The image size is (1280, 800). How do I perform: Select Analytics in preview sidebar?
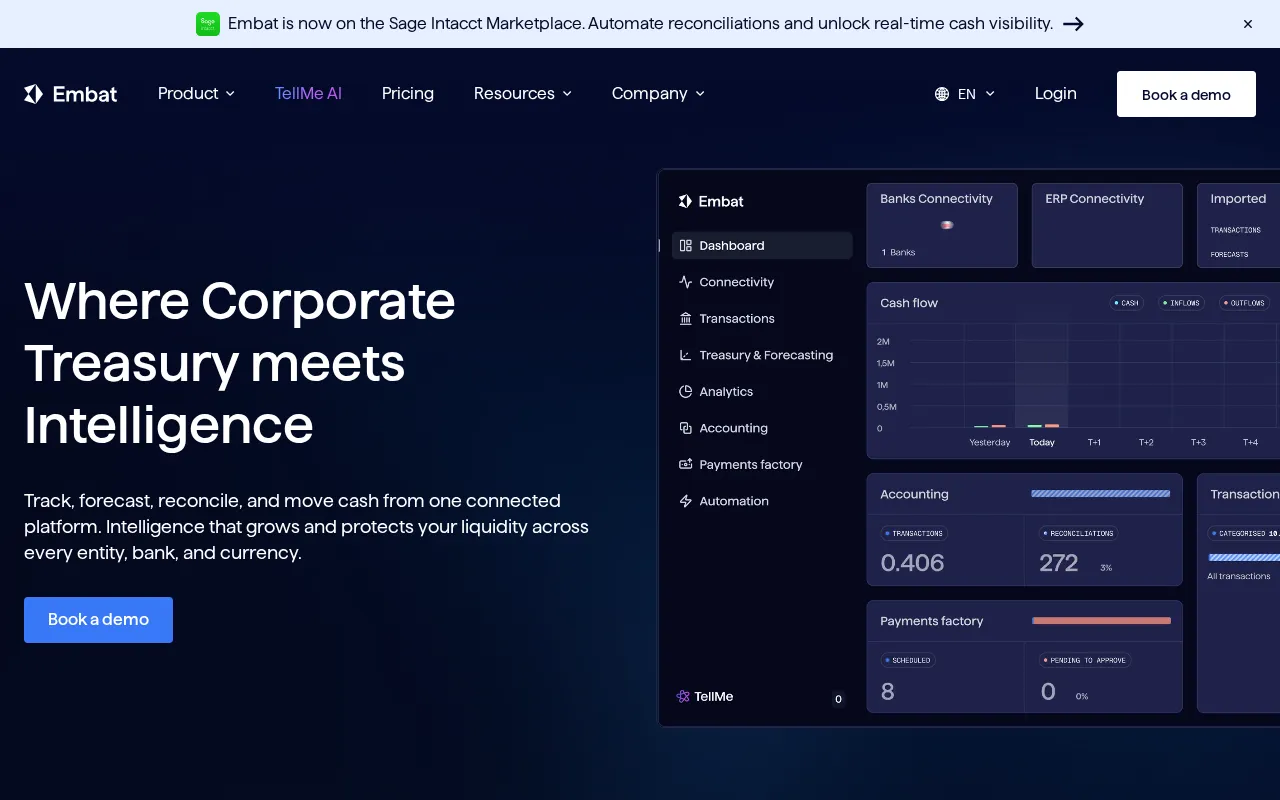762,392
